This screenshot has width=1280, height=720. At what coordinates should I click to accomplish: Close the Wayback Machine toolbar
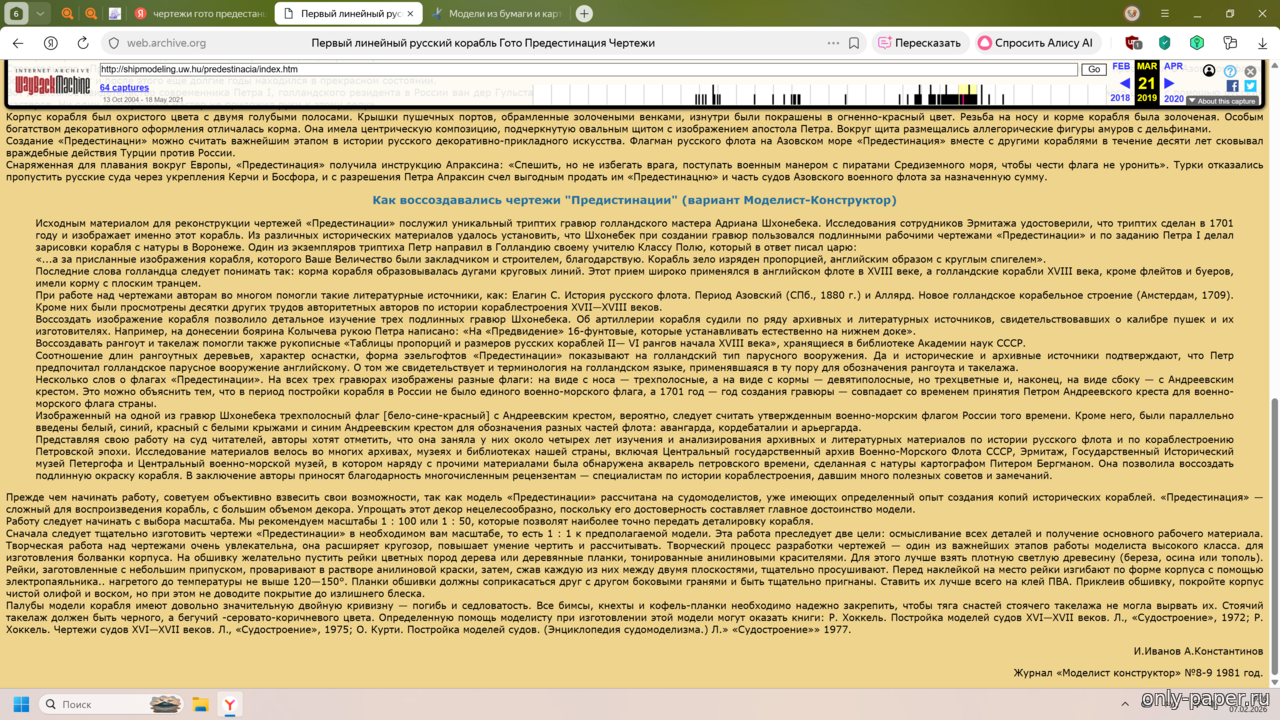tap(1250, 71)
